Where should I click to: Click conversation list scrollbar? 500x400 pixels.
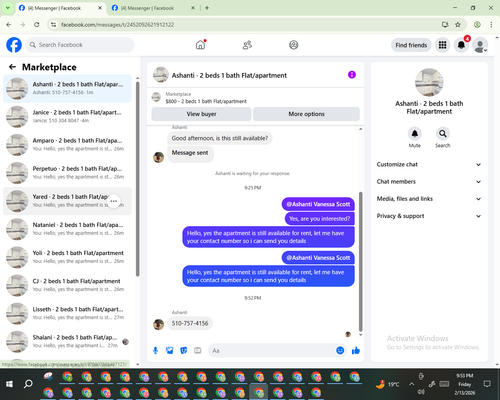137,178
